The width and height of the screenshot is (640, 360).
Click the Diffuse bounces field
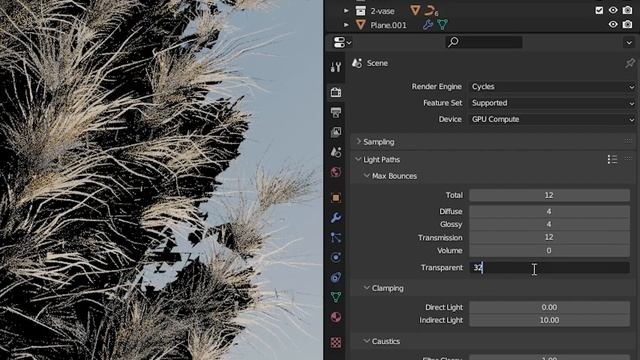(549, 211)
